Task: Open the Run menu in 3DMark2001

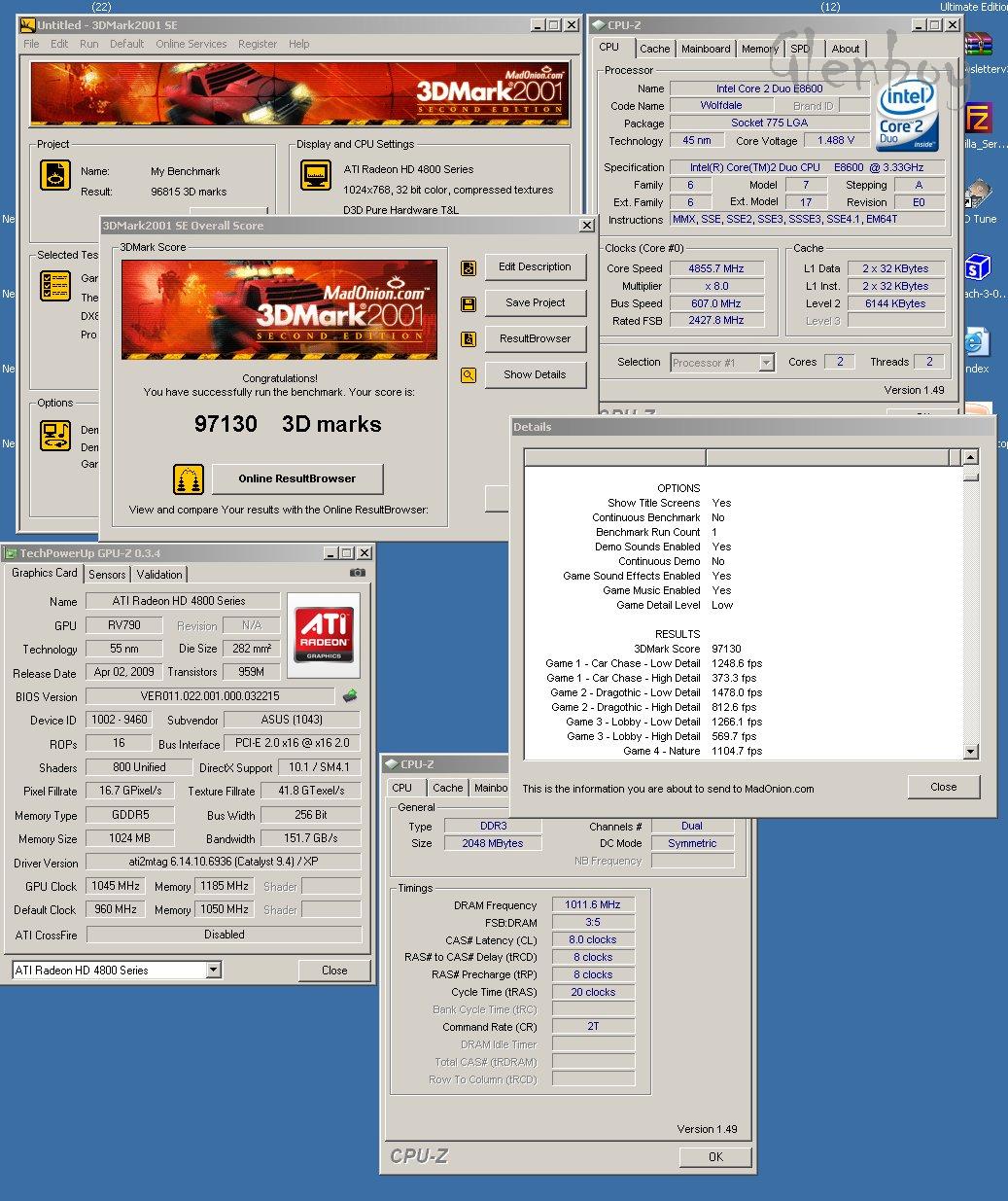Action: [x=88, y=44]
